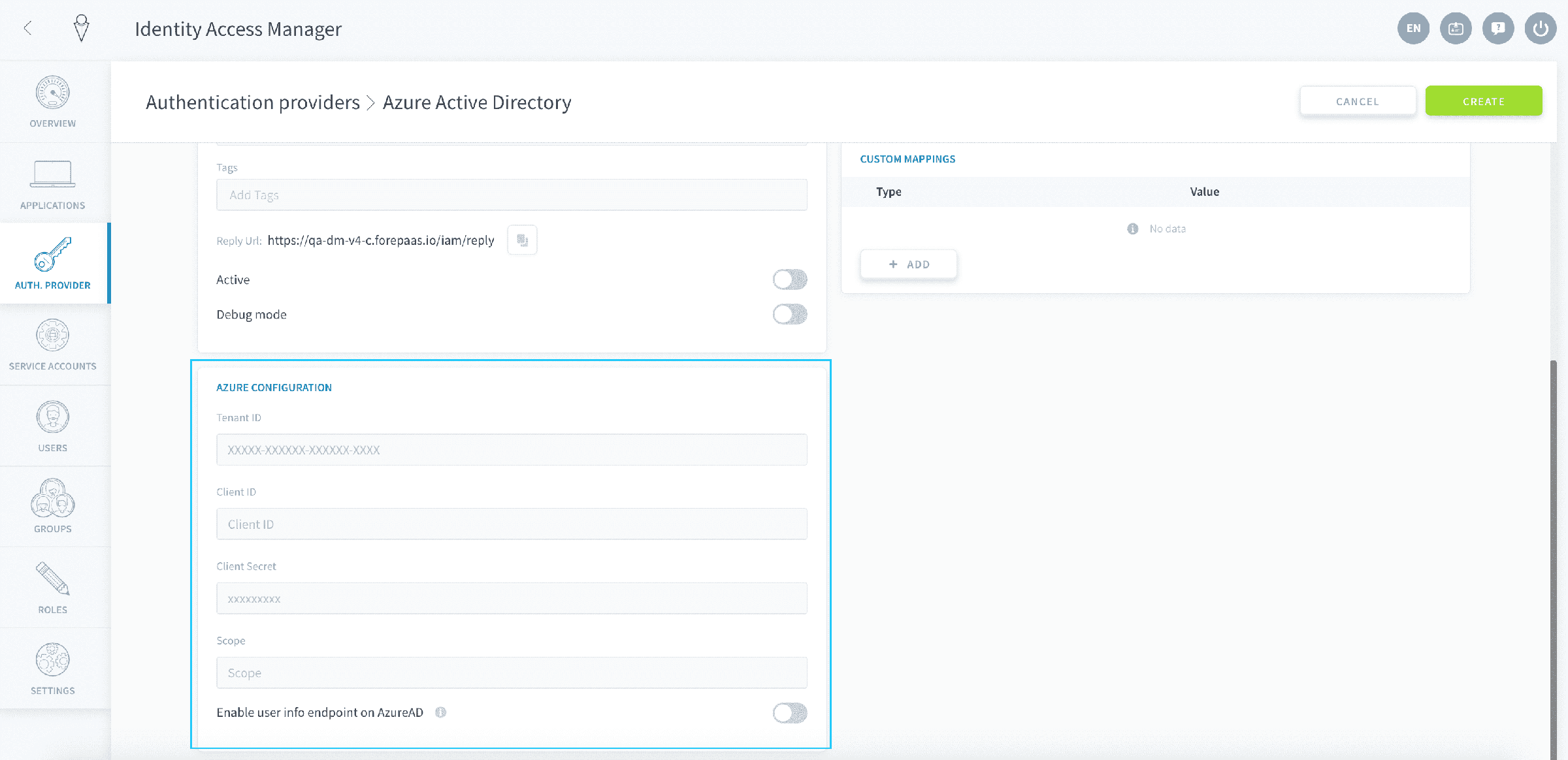The height and width of the screenshot is (760, 1568).
Task: Click the Type column header
Action: pyautogui.click(x=889, y=192)
